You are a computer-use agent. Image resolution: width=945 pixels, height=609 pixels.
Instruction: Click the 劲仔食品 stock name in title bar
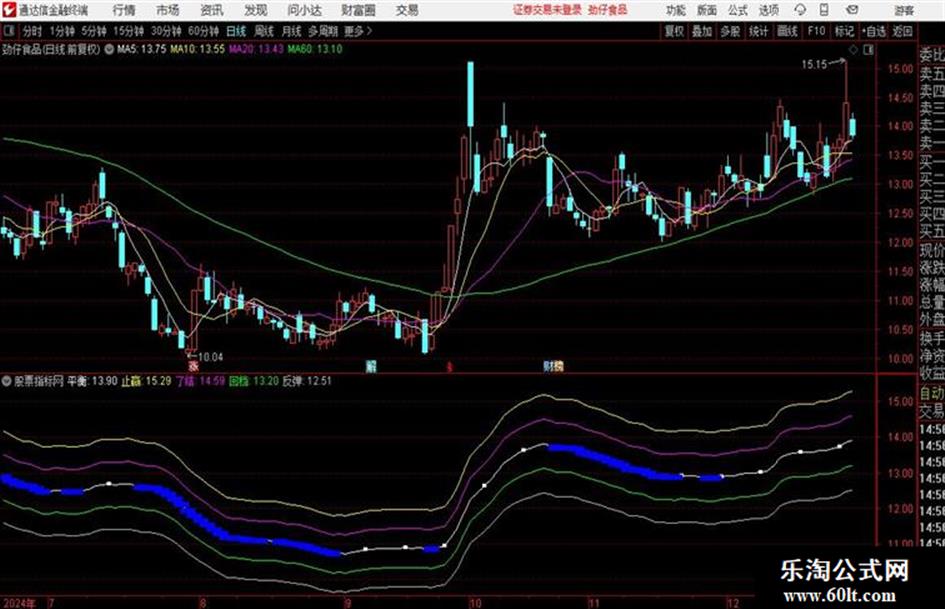608,10
